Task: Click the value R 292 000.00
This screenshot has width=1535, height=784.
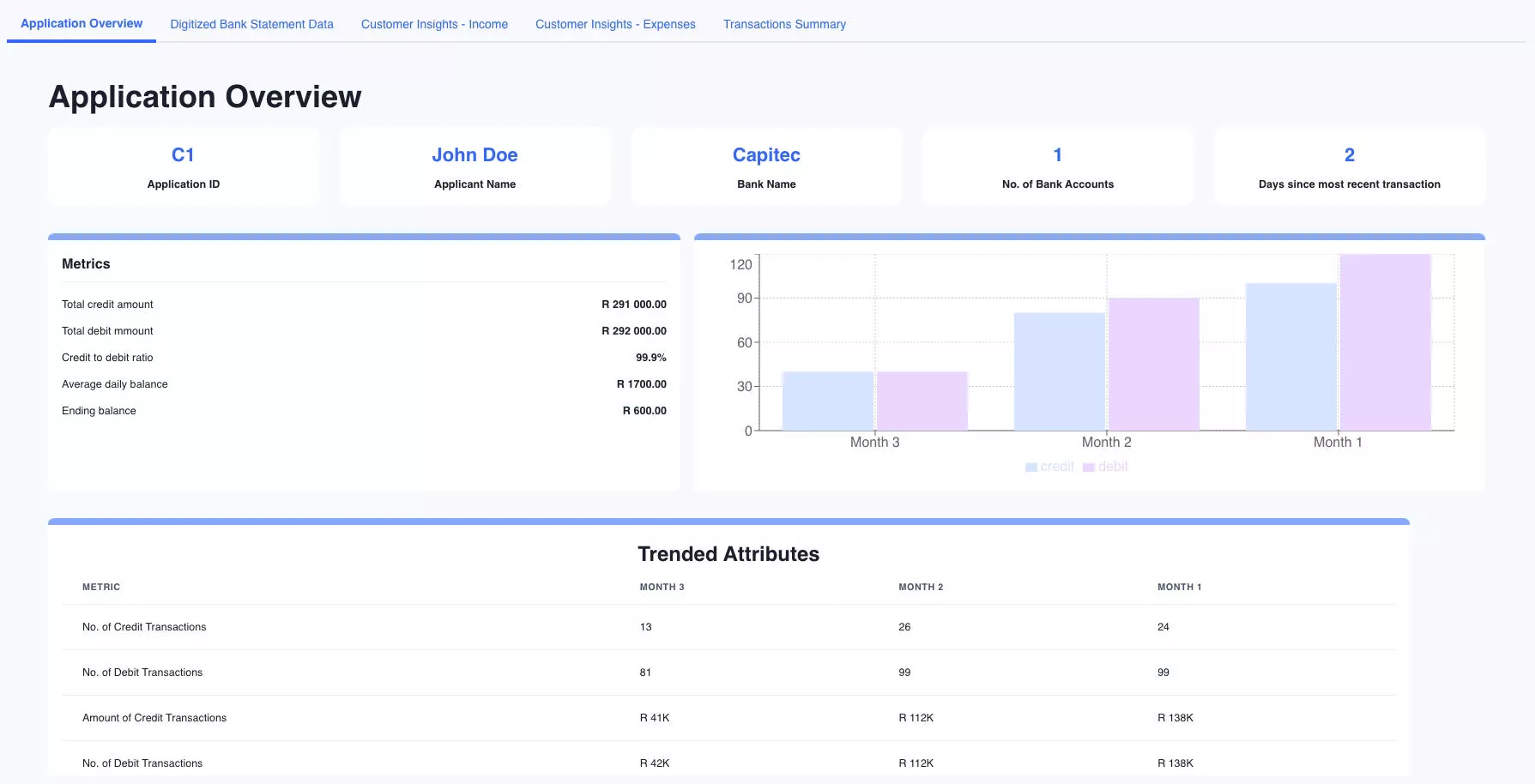Action: pyautogui.click(x=634, y=331)
